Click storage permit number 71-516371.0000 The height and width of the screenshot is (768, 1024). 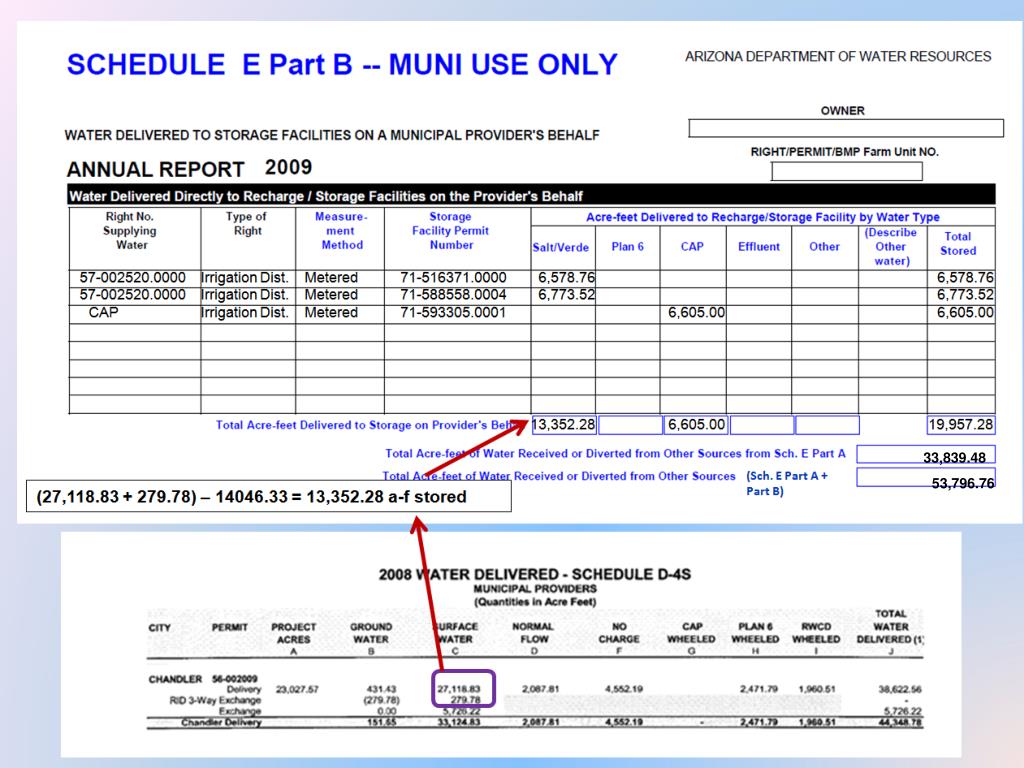tap(453, 278)
